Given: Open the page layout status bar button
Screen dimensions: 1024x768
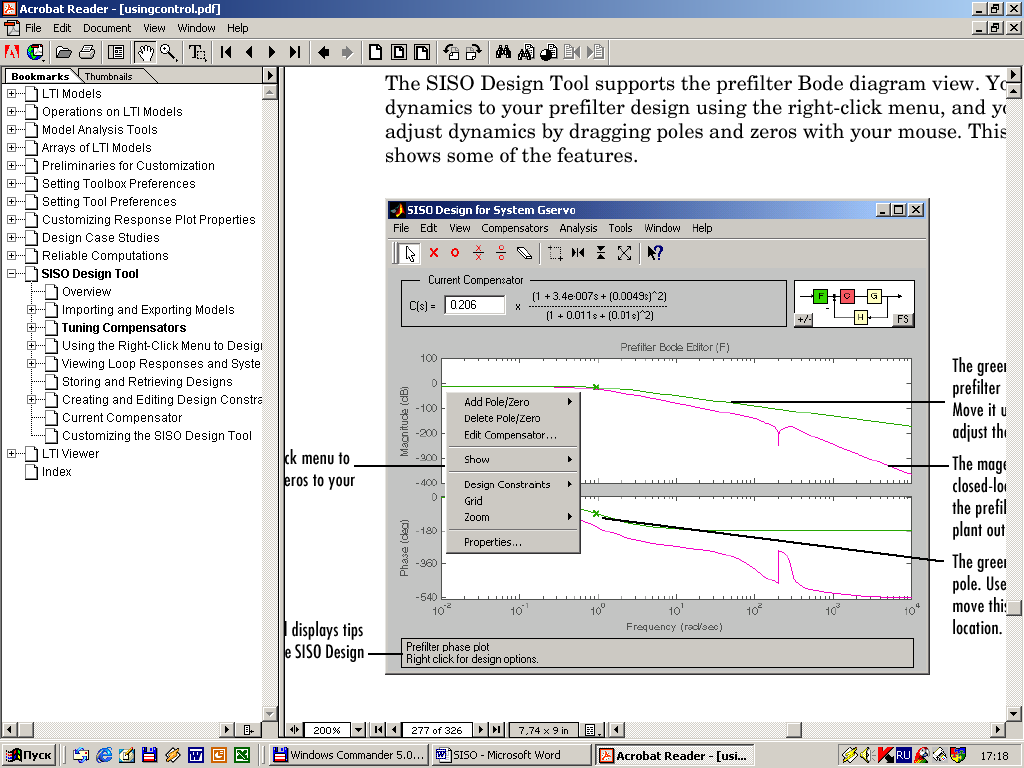Looking at the screenshot, I should point(592,730).
